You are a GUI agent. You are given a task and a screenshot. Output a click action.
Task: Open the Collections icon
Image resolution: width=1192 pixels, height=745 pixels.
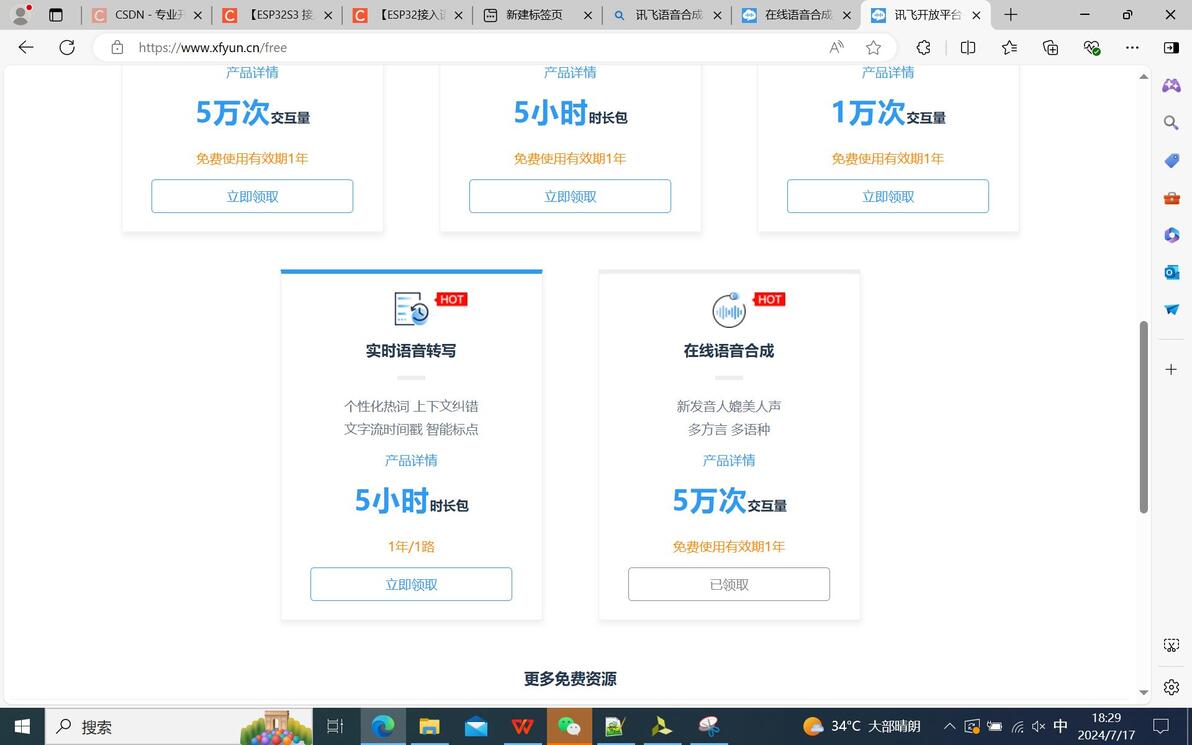(1051, 47)
